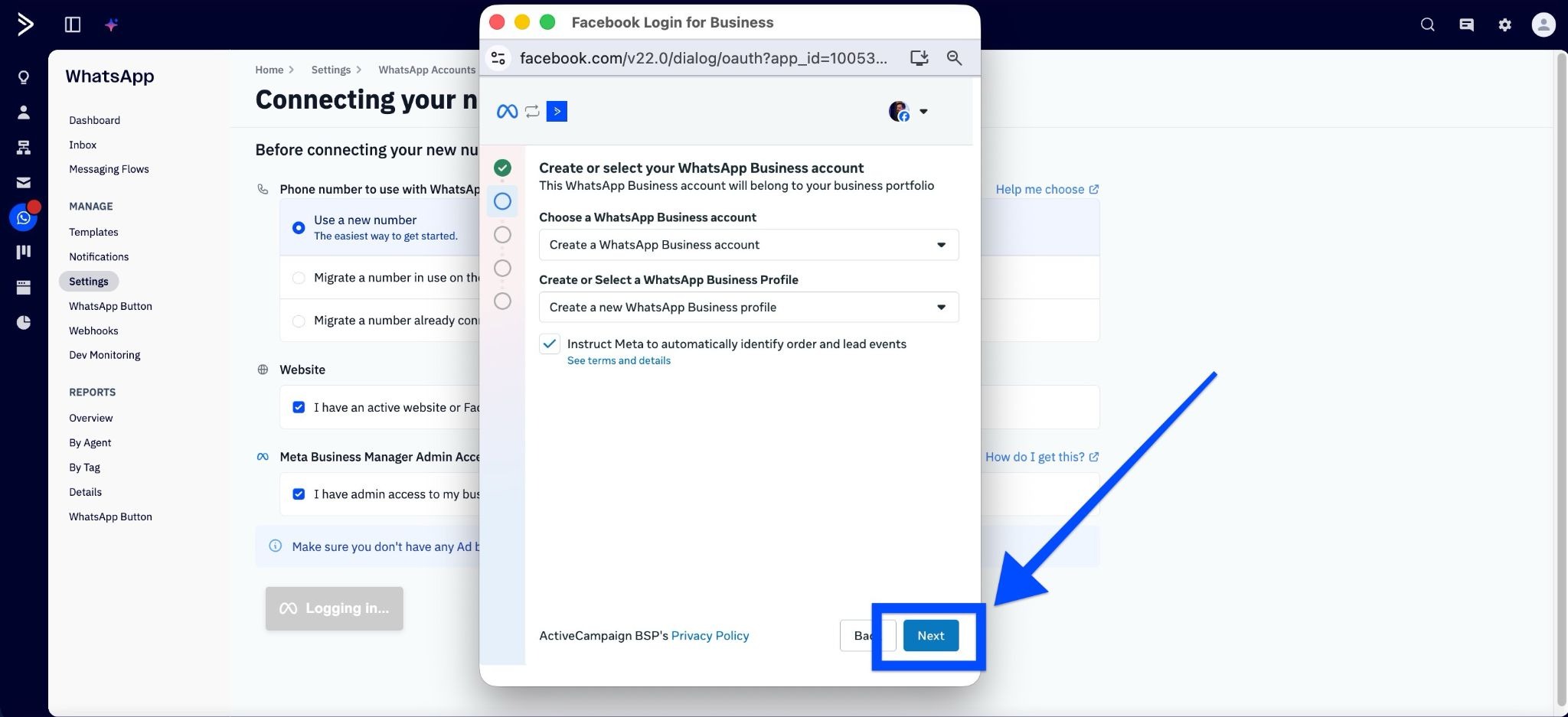Open Reports pie chart icon in left rail
Screen dimensions: 1568x717
pos(24,322)
